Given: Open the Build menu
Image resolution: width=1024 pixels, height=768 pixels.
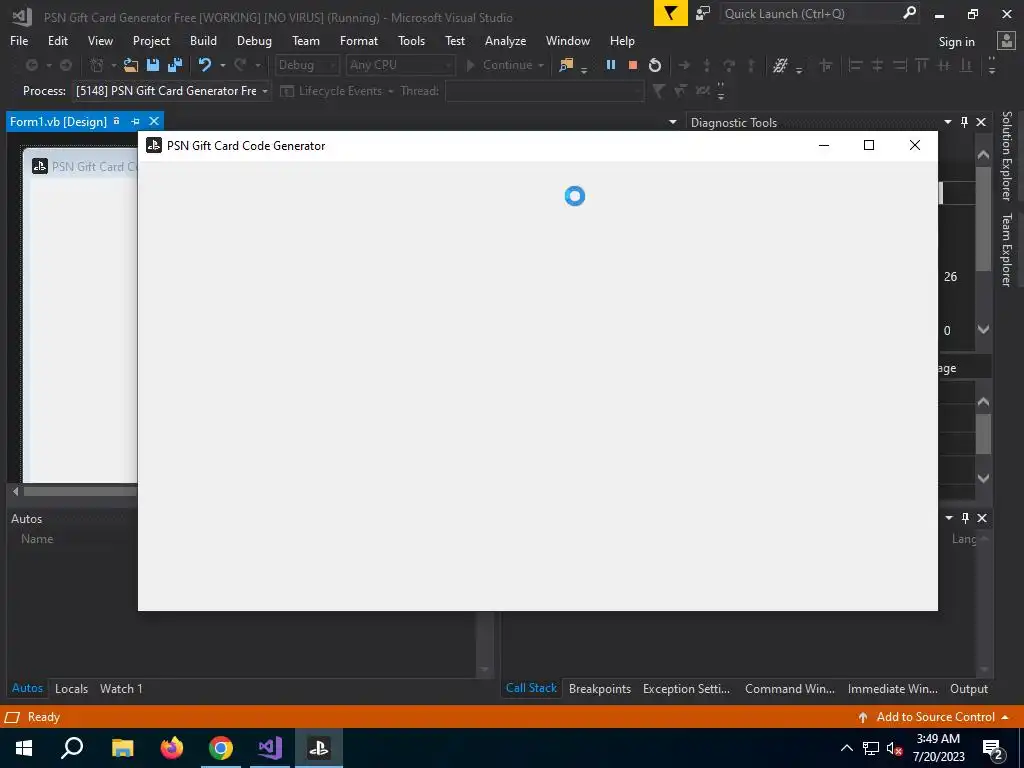Looking at the screenshot, I should pyautogui.click(x=203, y=40).
